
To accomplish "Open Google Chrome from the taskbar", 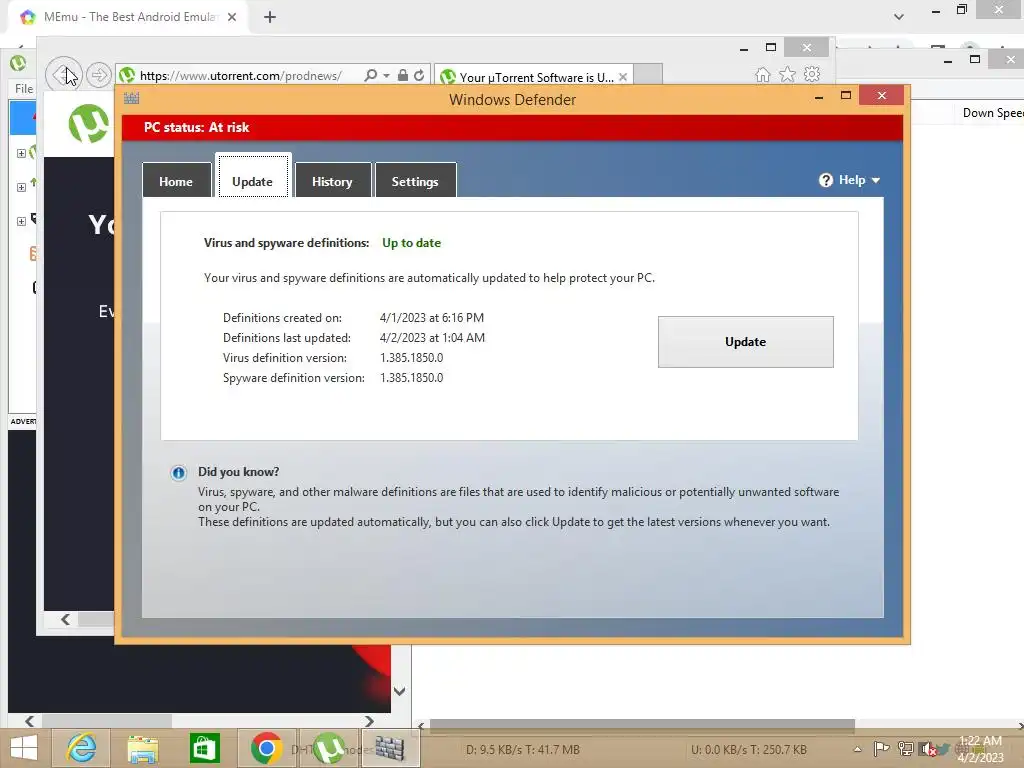I will tap(266, 748).
